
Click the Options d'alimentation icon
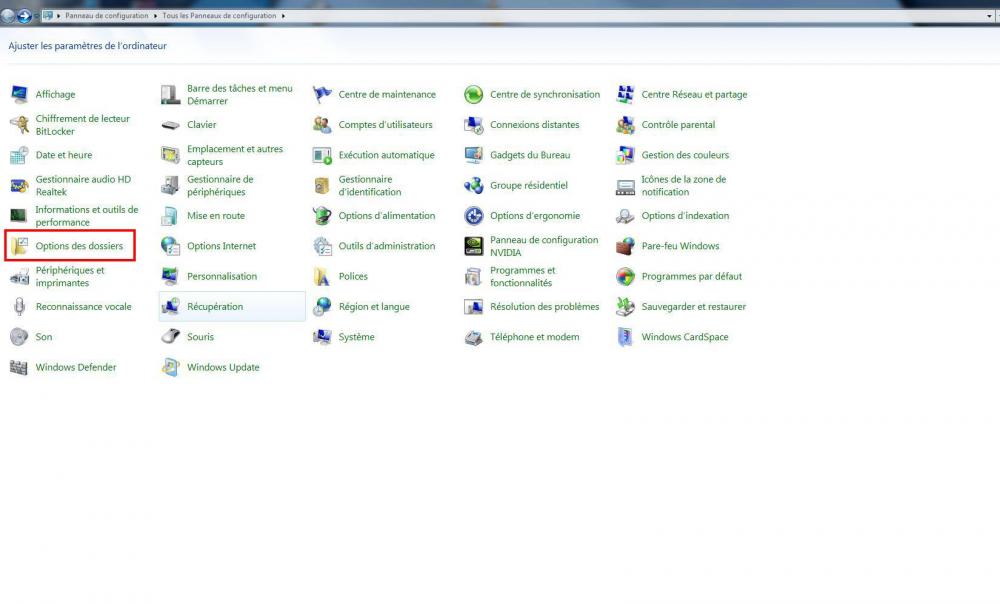coord(322,216)
